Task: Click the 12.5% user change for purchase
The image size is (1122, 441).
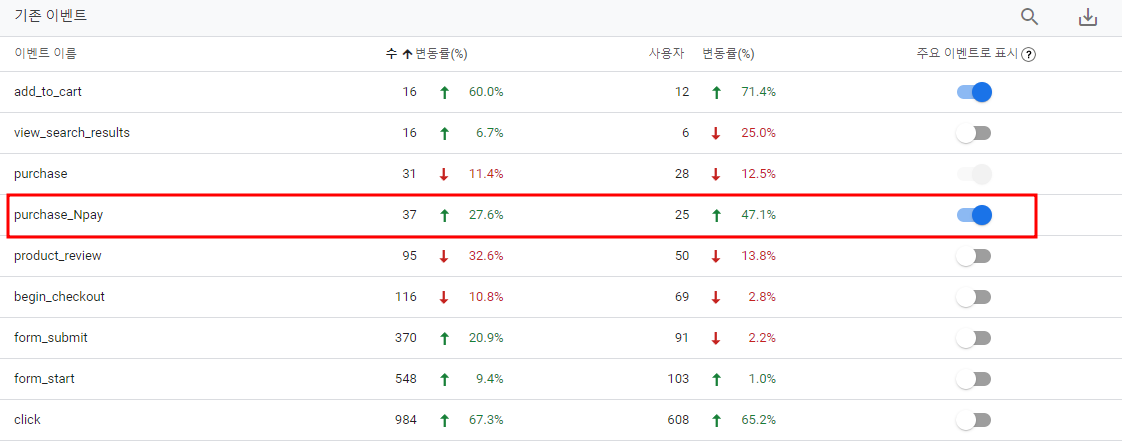Action: pos(759,173)
